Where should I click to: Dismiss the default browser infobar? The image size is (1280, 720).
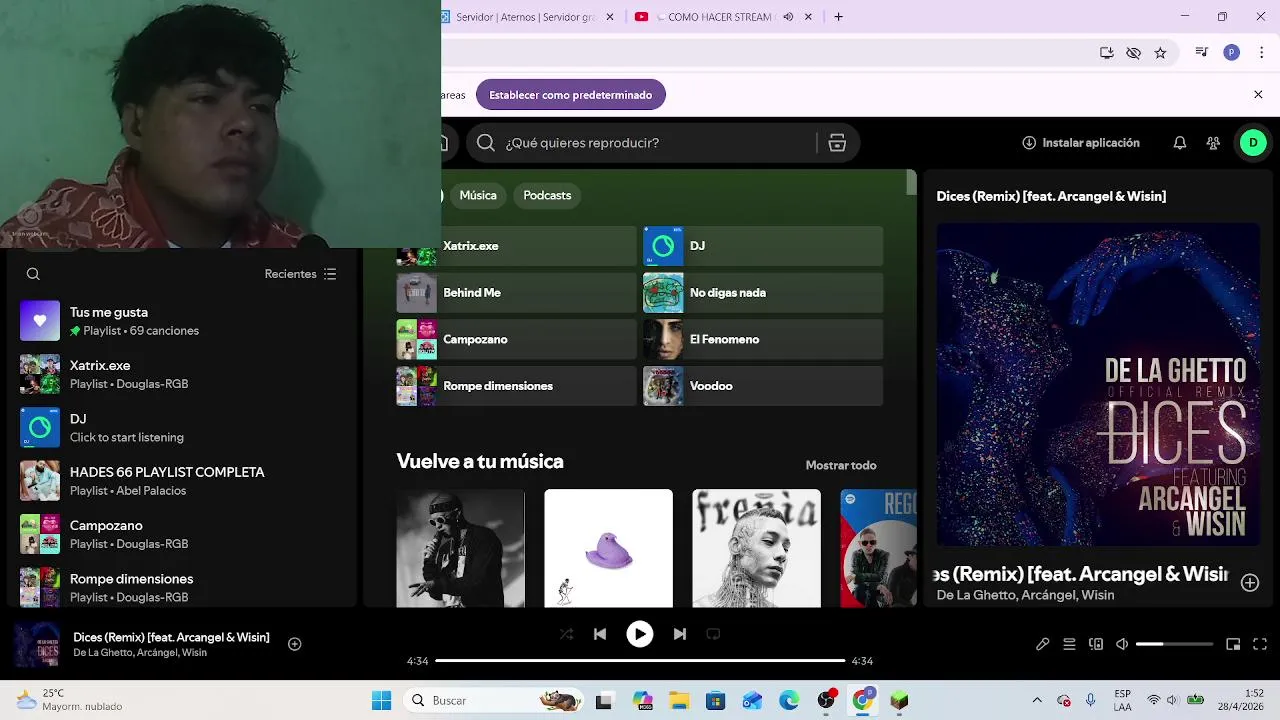click(x=1258, y=94)
